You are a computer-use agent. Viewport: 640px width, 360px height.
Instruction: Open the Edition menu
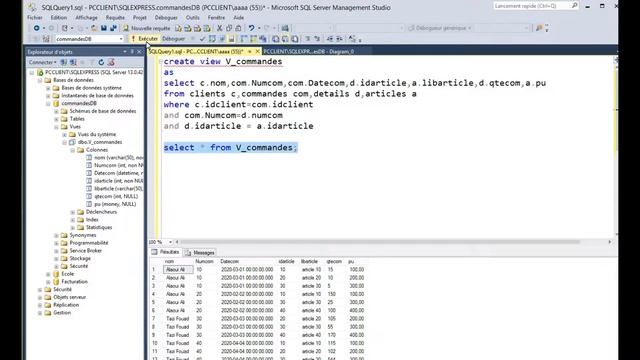pyautogui.click(x=59, y=18)
